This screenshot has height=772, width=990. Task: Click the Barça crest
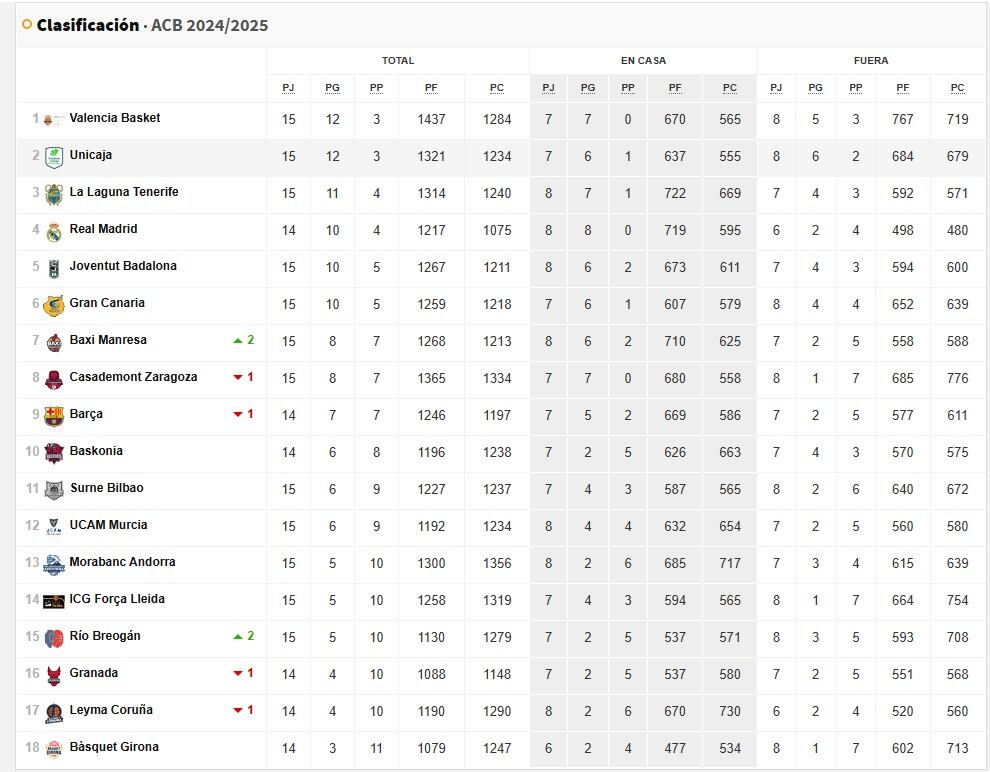(54, 417)
